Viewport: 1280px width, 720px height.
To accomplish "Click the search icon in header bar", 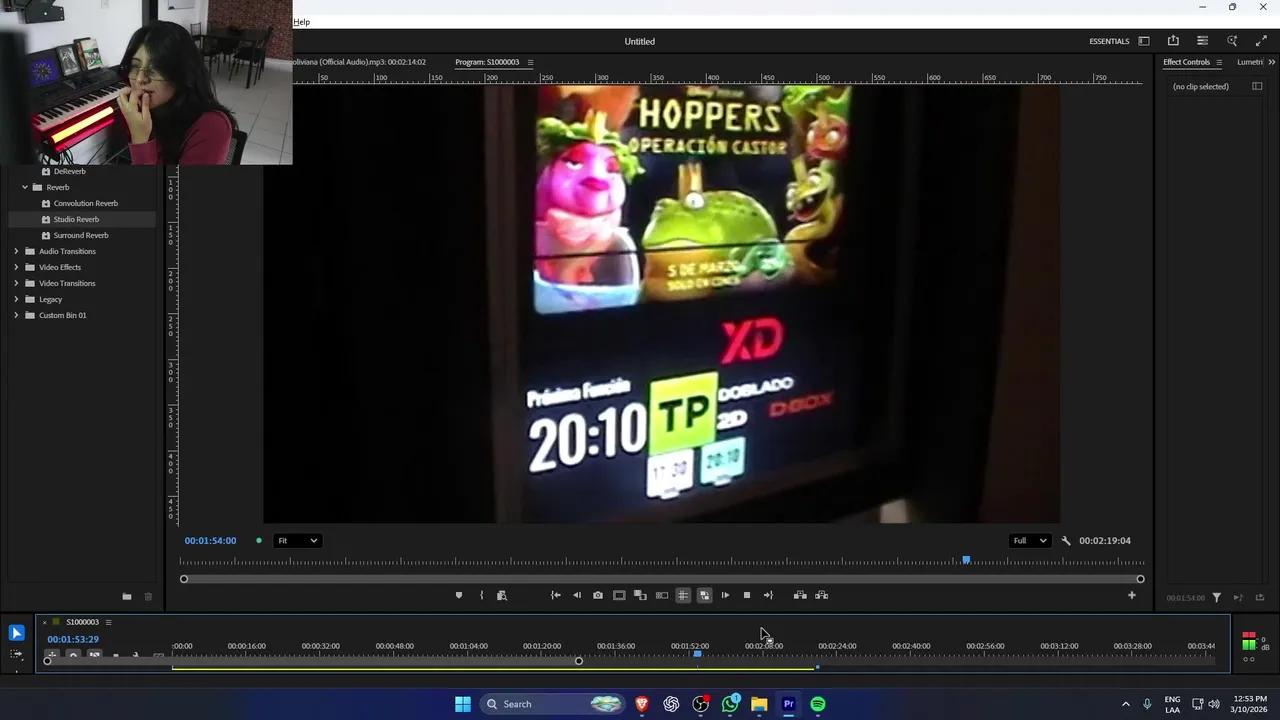I will point(1232,41).
